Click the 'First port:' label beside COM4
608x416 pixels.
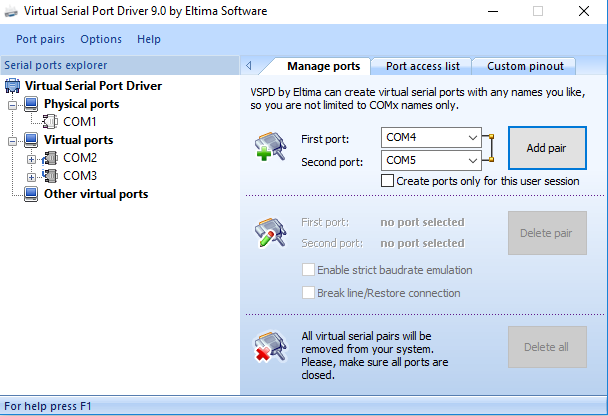pyautogui.click(x=325, y=139)
